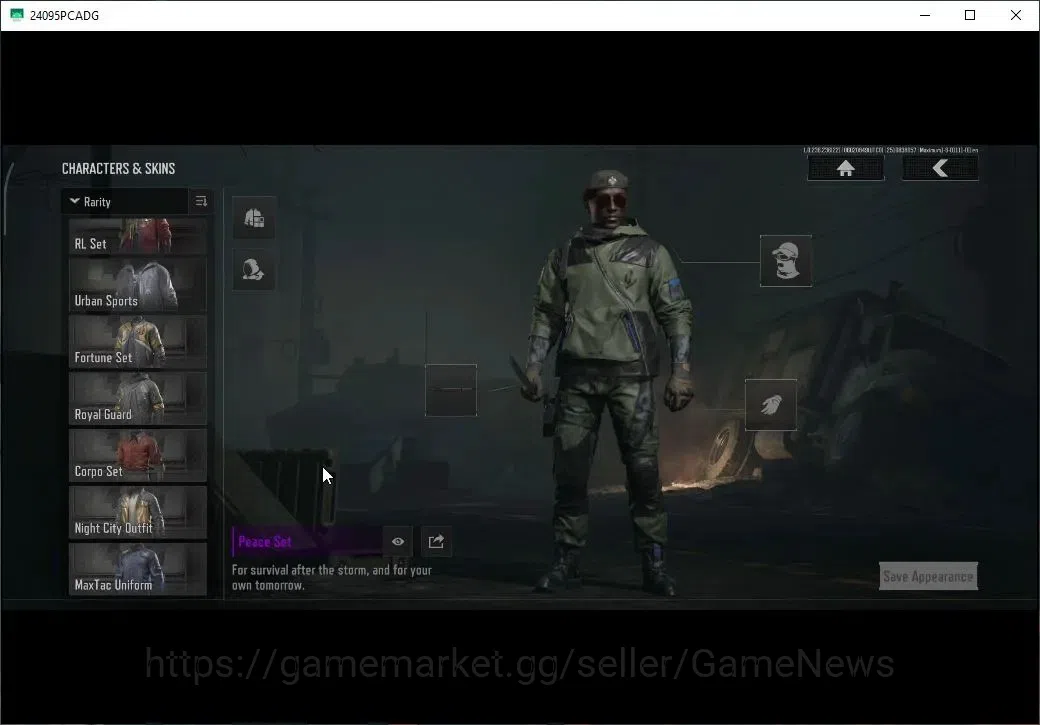Image resolution: width=1040 pixels, height=725 pixels.
Task: Open the Rarity sort dropdown
Action: 125,202
